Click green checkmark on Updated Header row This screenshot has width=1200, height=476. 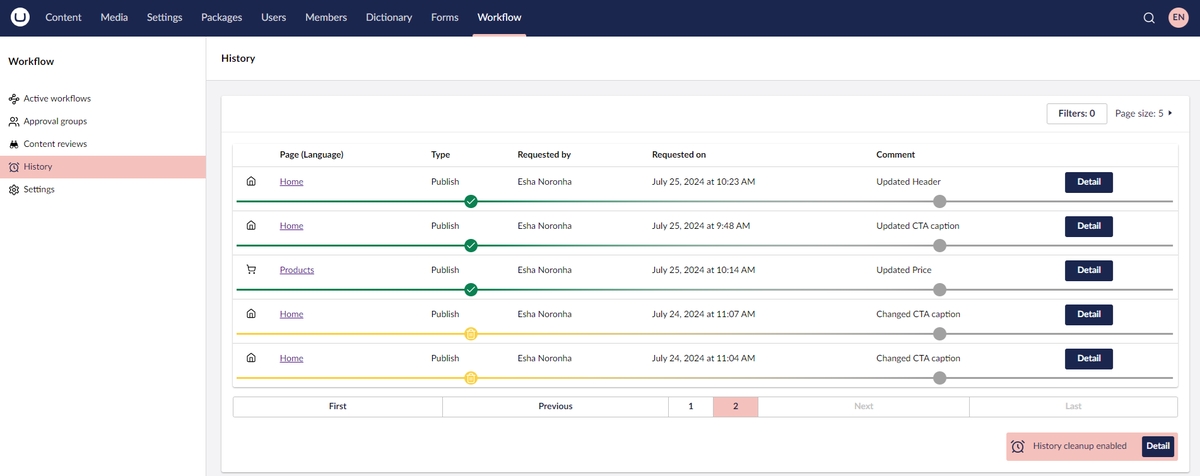[x=471, y=201]
